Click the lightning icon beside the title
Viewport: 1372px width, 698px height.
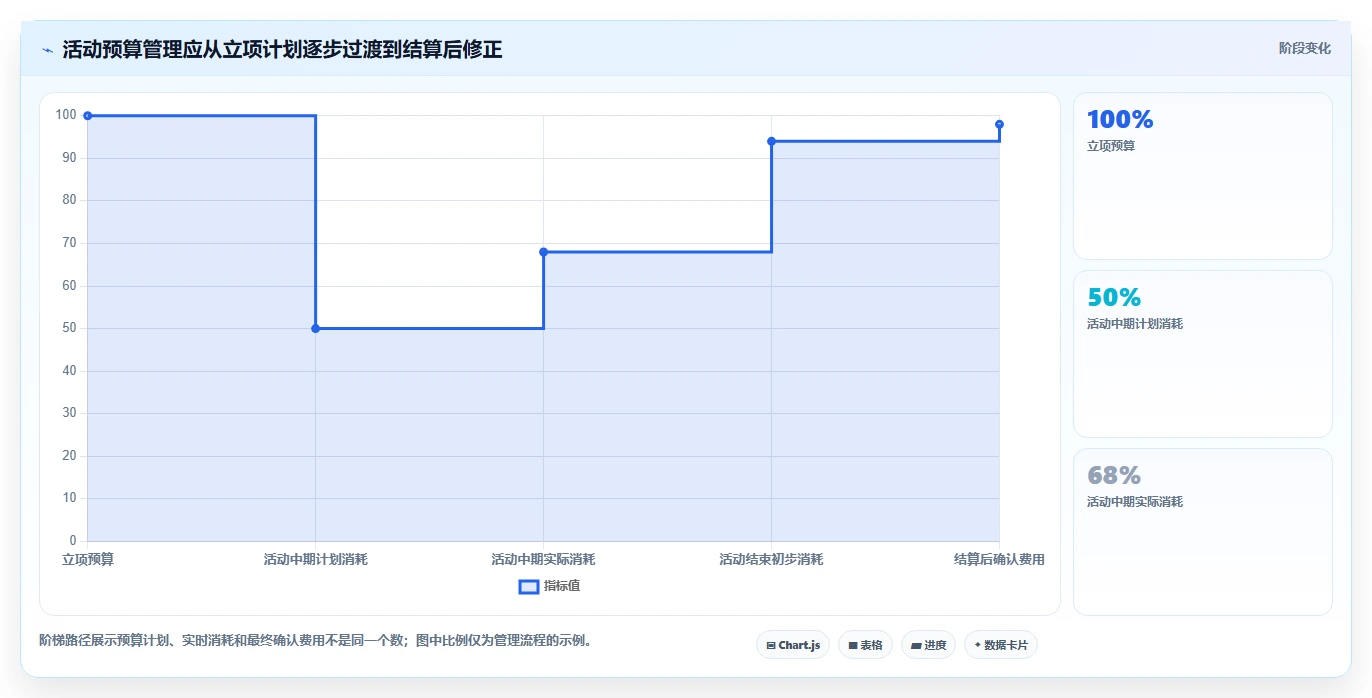tap(47, 49)
